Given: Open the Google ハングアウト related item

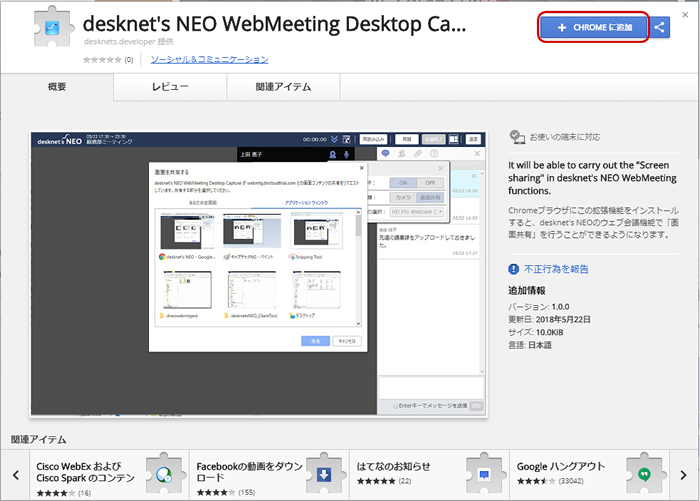Looking at the screenshot, I should point(589,475).
